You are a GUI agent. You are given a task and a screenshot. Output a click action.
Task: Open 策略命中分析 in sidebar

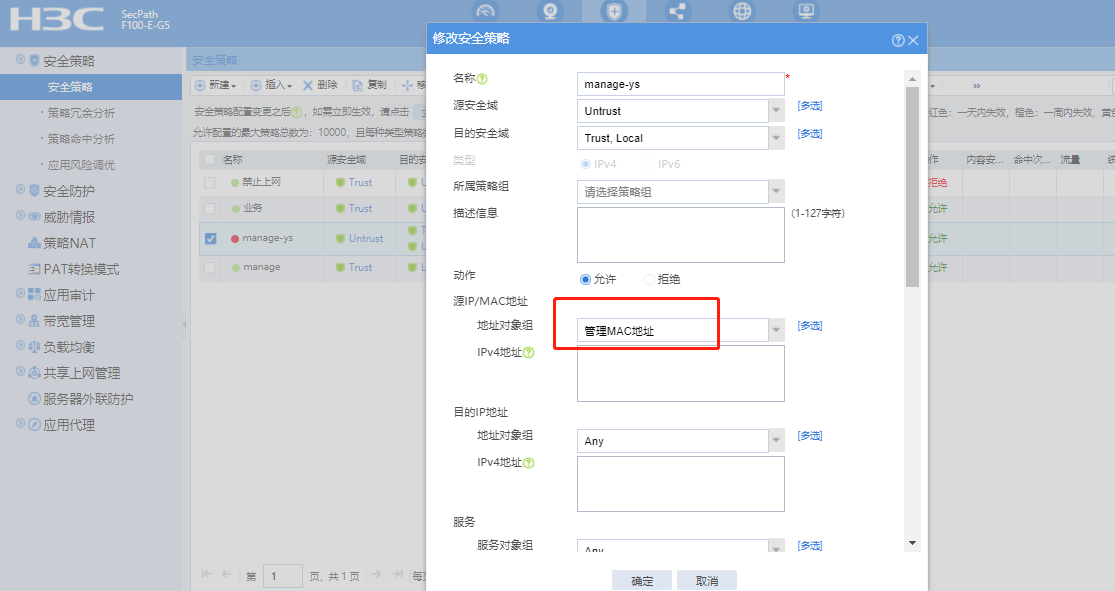coord(80,139)
